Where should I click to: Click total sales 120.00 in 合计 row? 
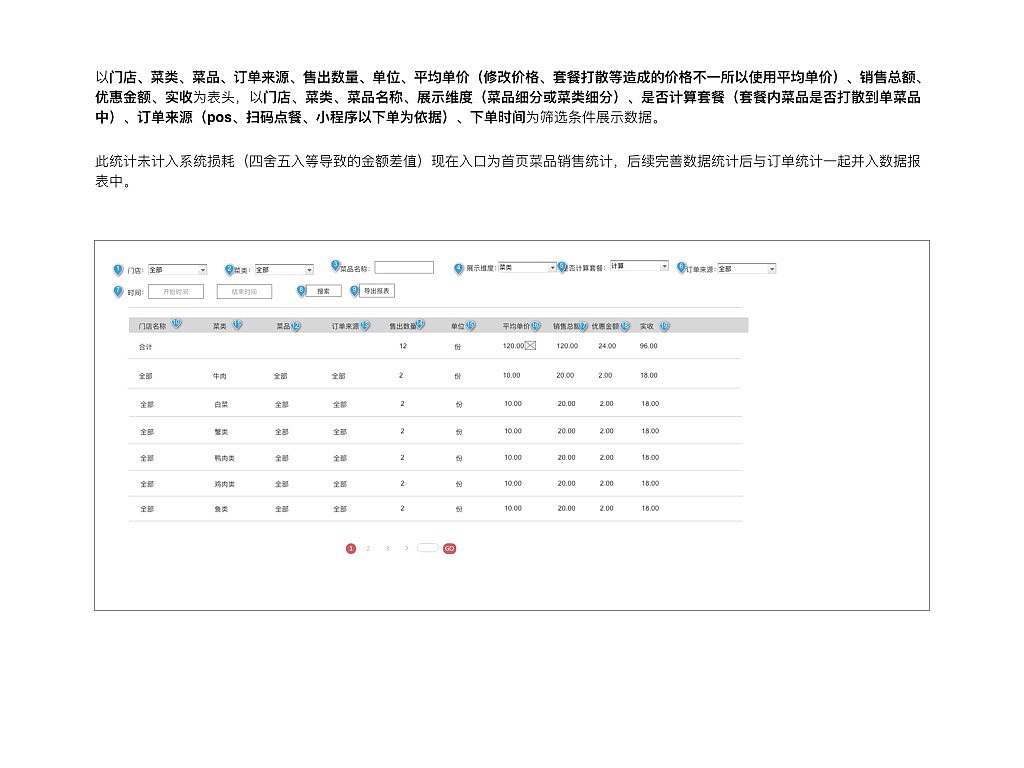click(x=567, y=346)
